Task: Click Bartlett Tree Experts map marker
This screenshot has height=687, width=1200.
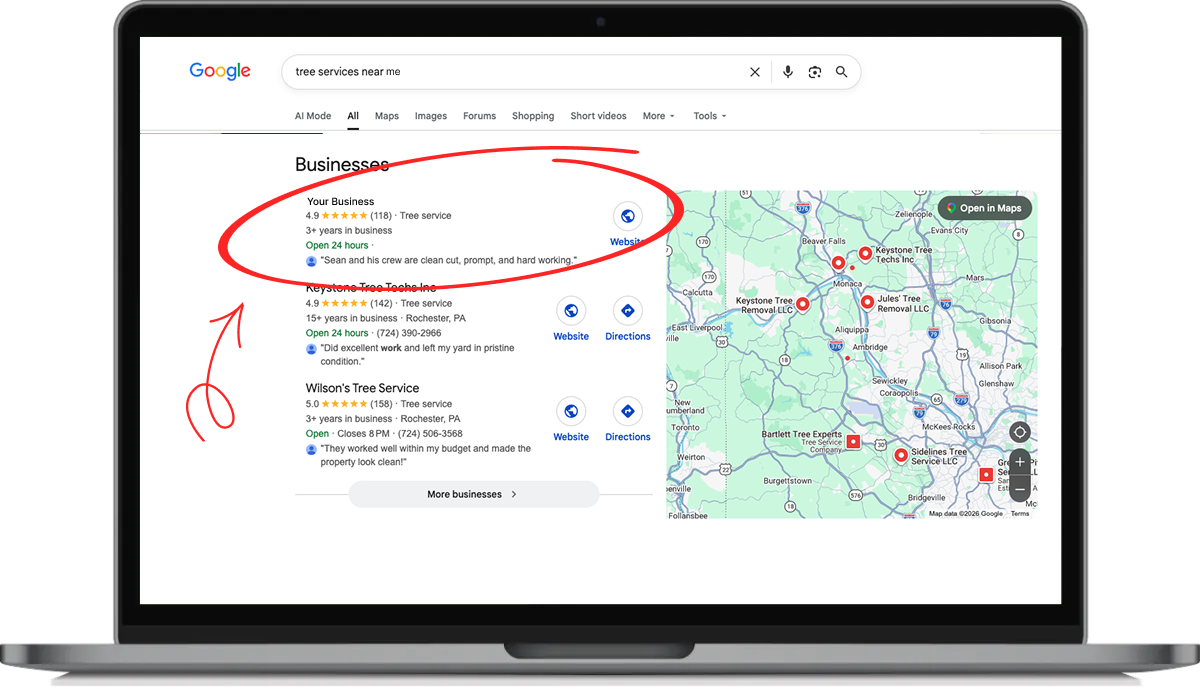Action: coord(853,442)
